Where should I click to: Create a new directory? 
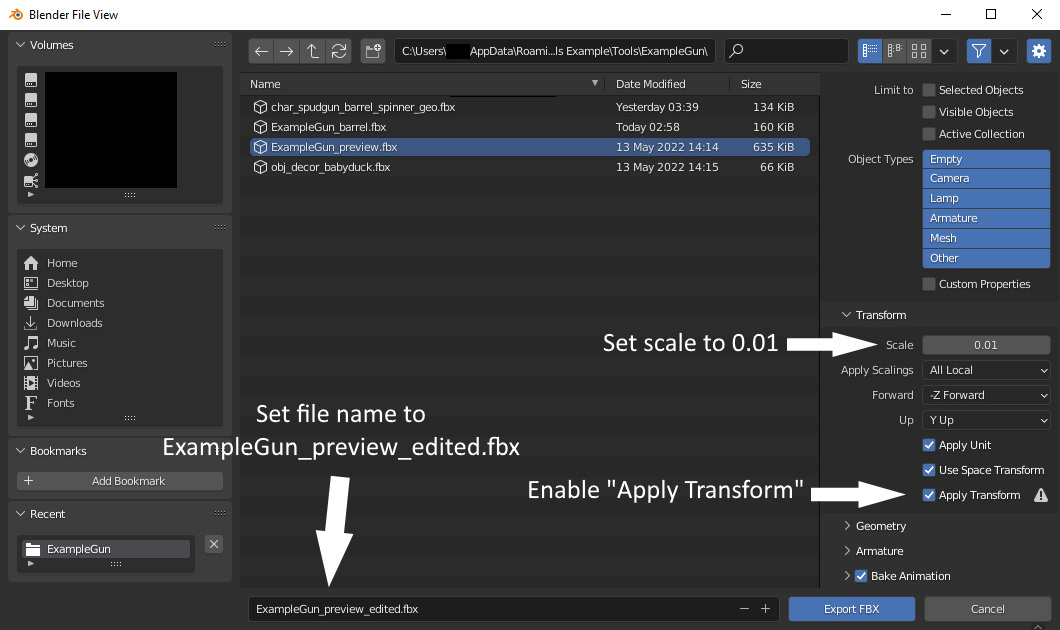coord(372,51)
